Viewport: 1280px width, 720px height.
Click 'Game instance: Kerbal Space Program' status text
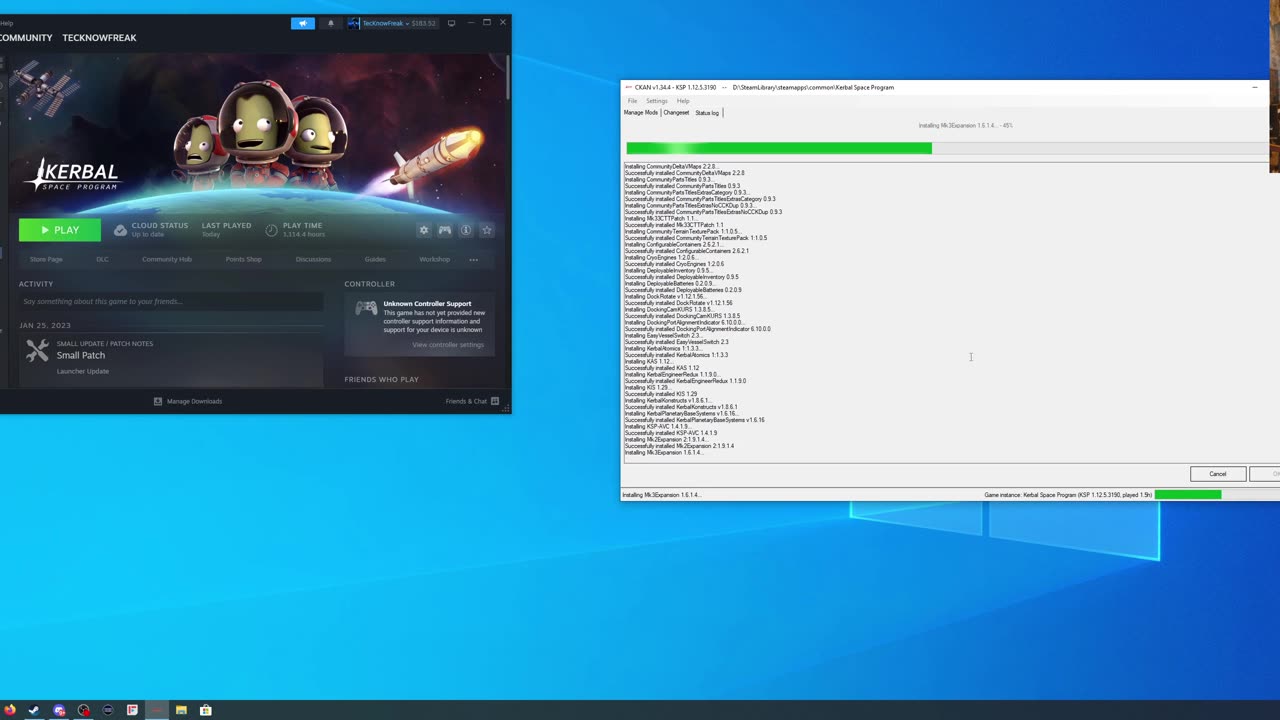click(1068, 495)
